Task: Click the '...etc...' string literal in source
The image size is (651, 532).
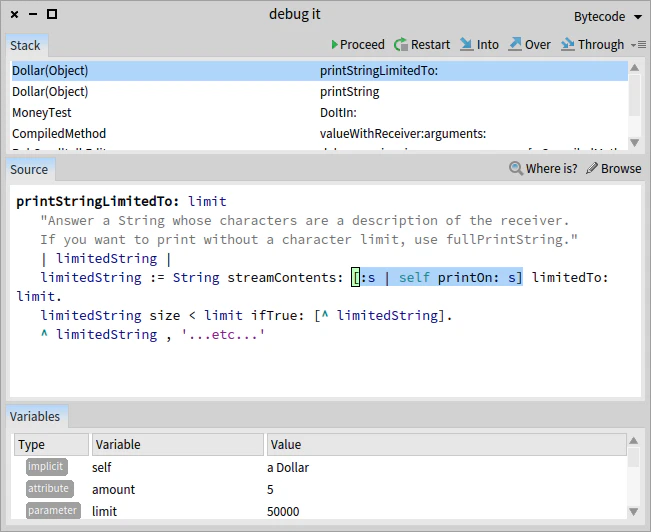Action: click(x=223, y=334)
